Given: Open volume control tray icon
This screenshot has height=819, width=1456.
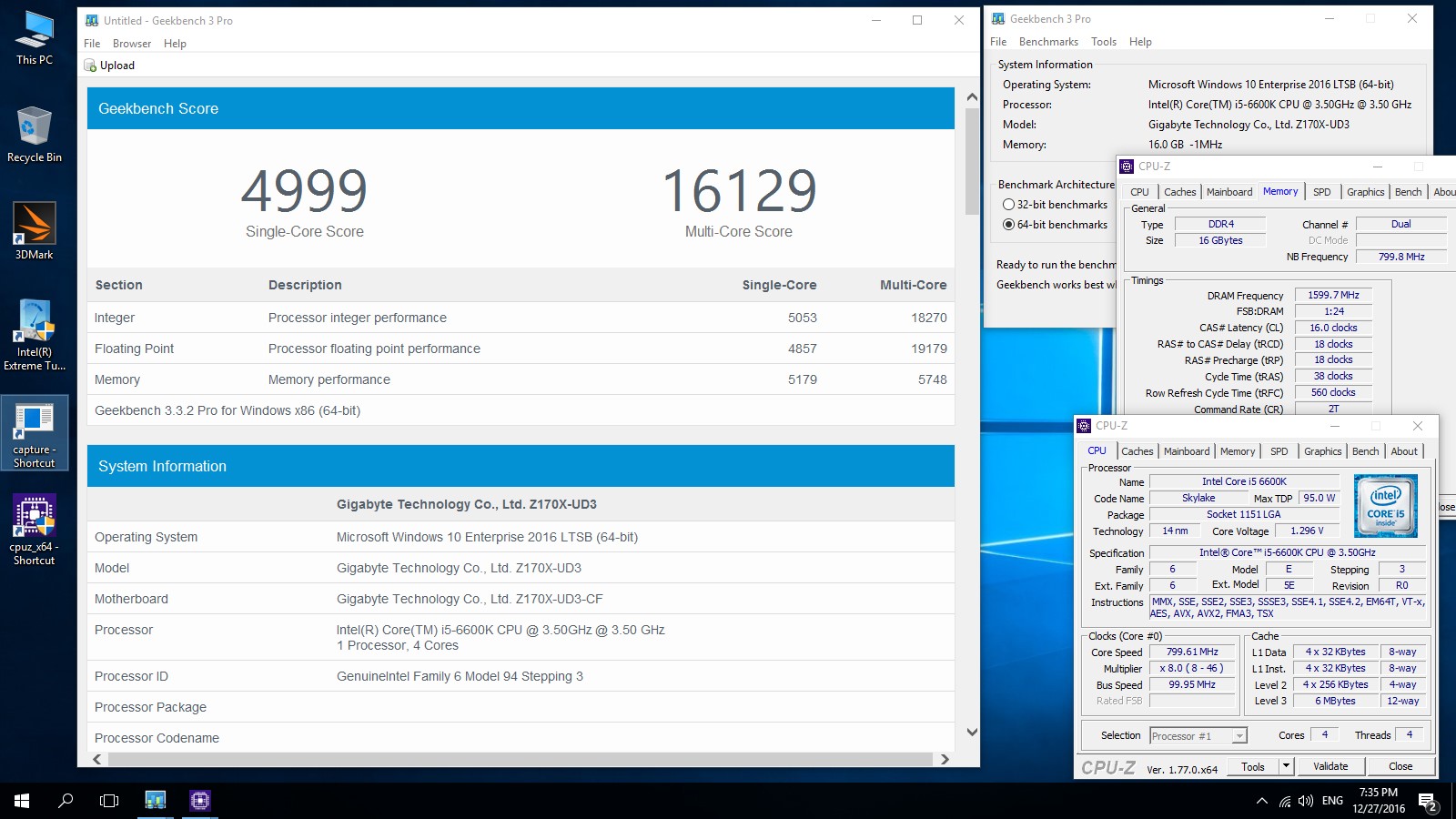Looking at the screenshot, I should point(1306,801).
